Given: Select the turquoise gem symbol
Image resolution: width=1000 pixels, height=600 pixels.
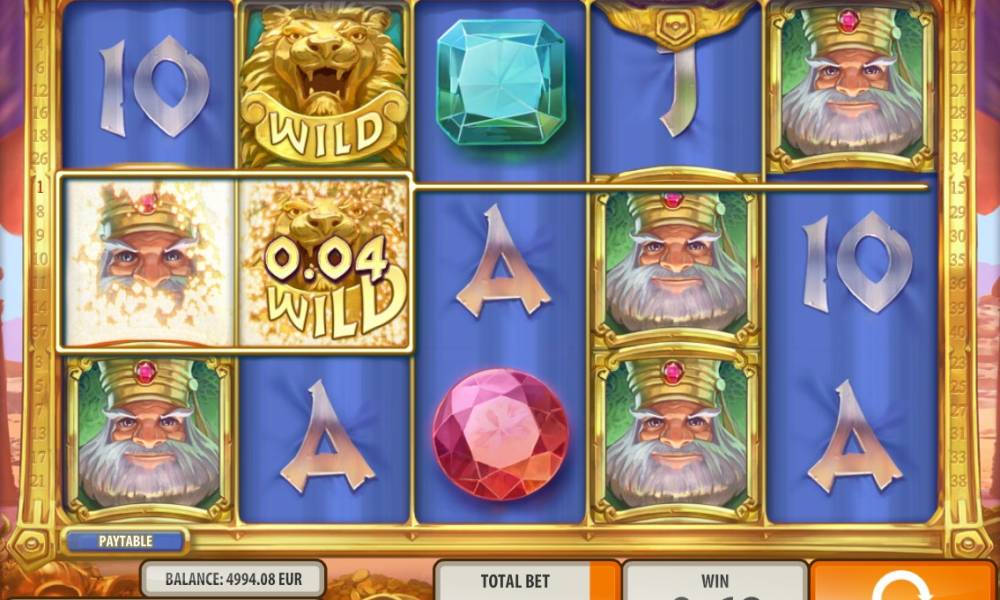Looking at the screenshot, I should (502, 81).
